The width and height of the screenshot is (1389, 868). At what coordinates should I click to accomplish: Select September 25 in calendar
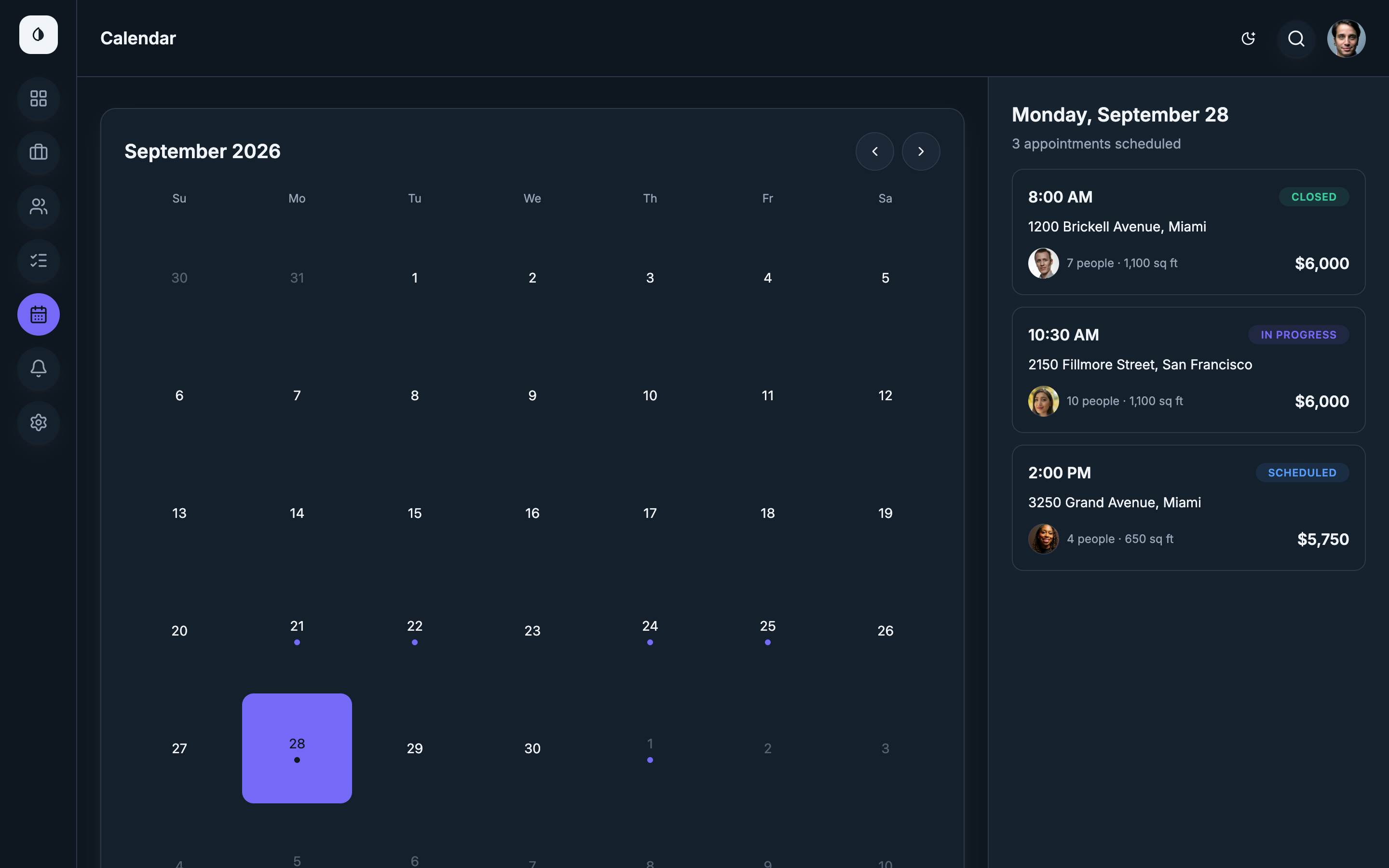click(x=767, y=630)
